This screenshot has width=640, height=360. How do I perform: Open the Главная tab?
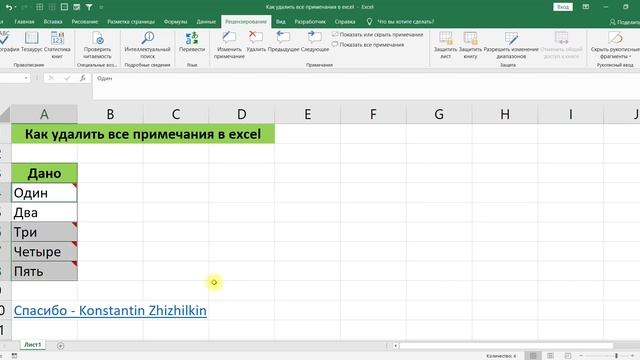tap(24, 22)
